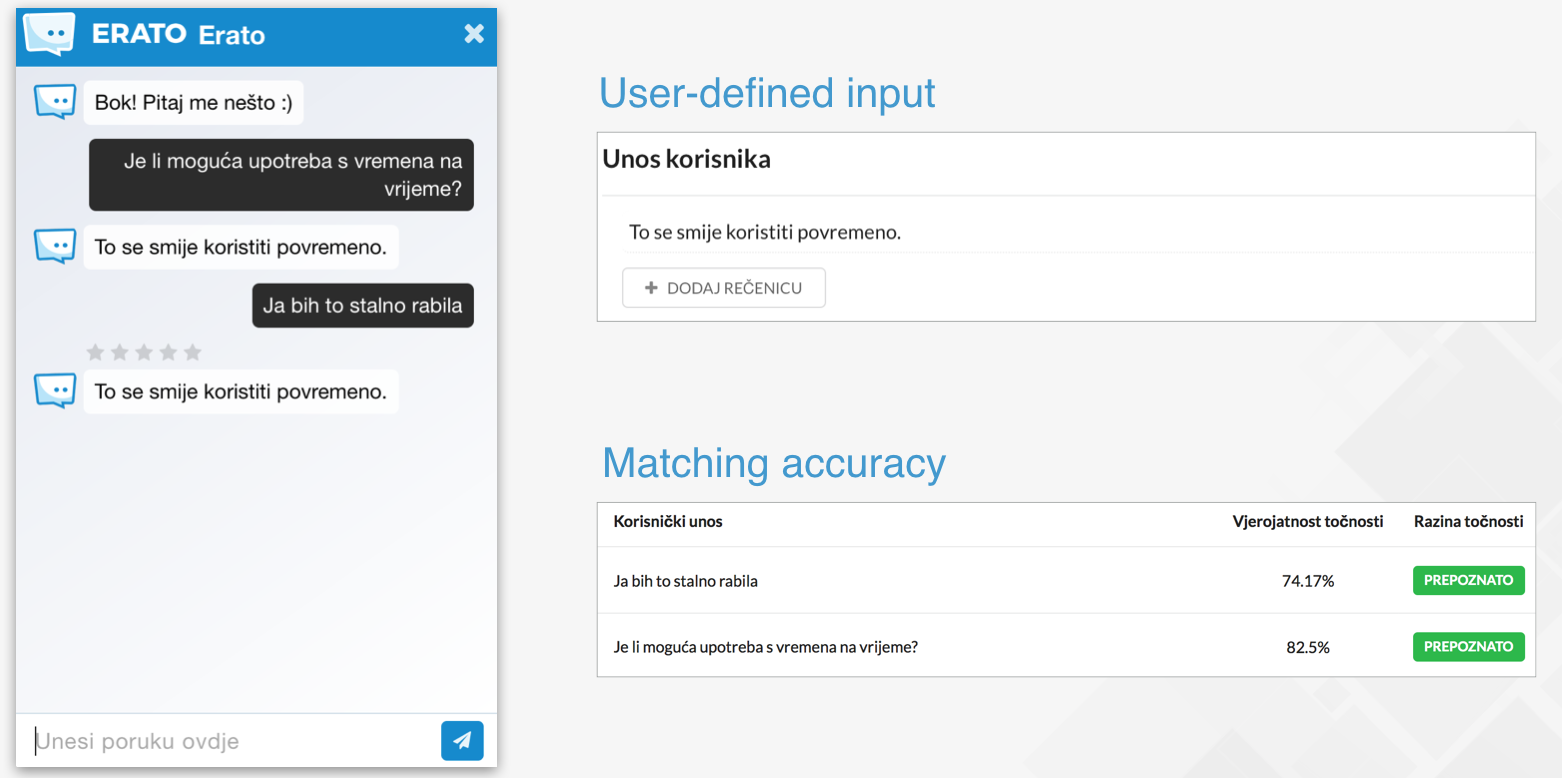The width and height of the screenshot is (1562, 778).
Task: Click the 'Vjerojatnost točnosti' column header
Action: click(1307, 521)
